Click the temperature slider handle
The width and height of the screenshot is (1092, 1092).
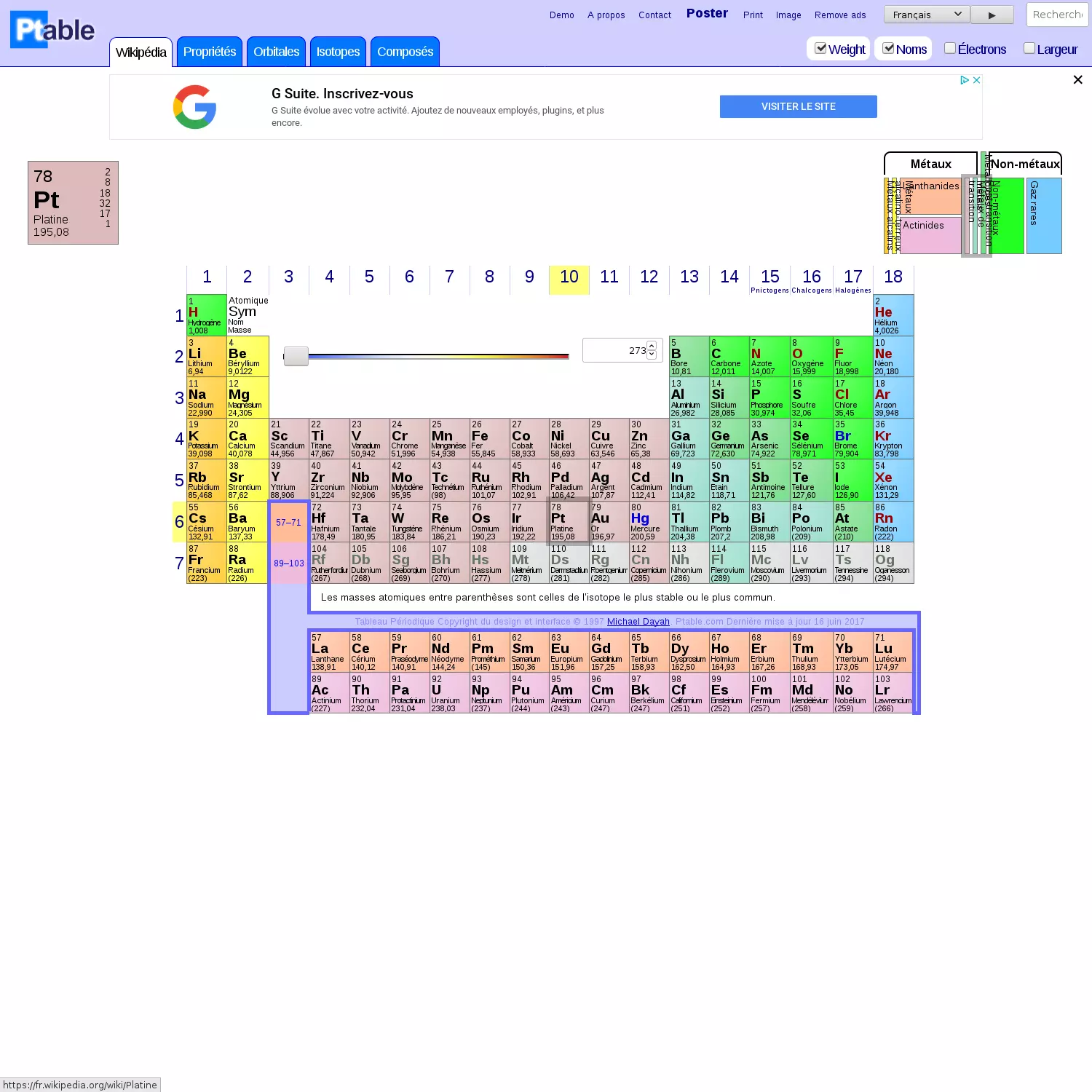[x=296, y=356]
